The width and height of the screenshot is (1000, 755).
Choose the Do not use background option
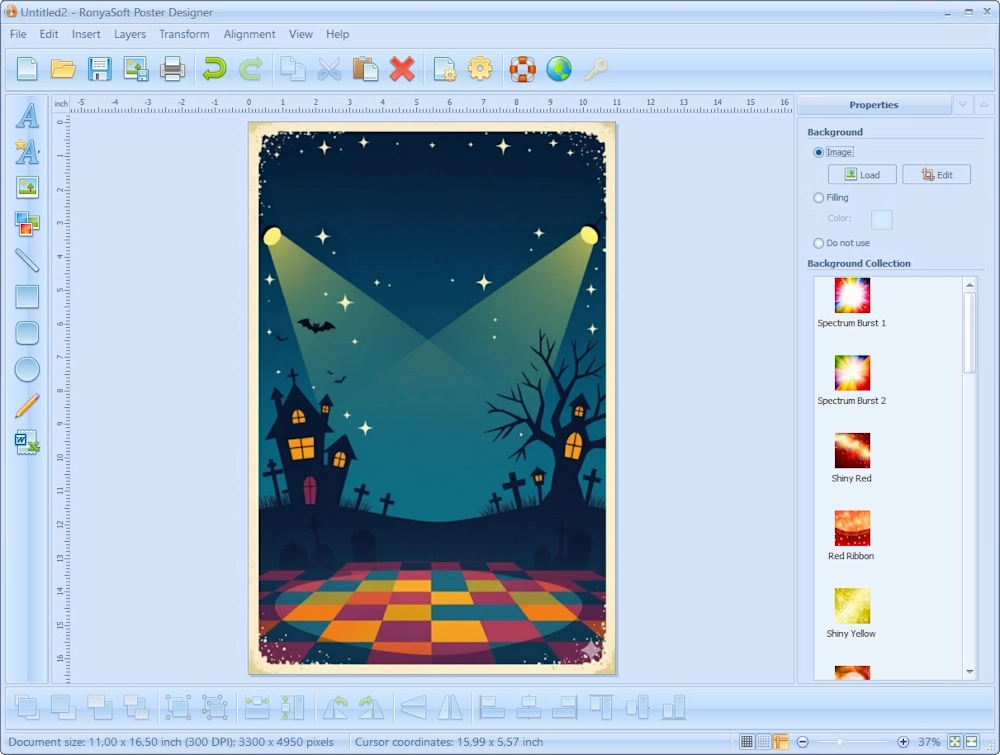click(819, 243)
